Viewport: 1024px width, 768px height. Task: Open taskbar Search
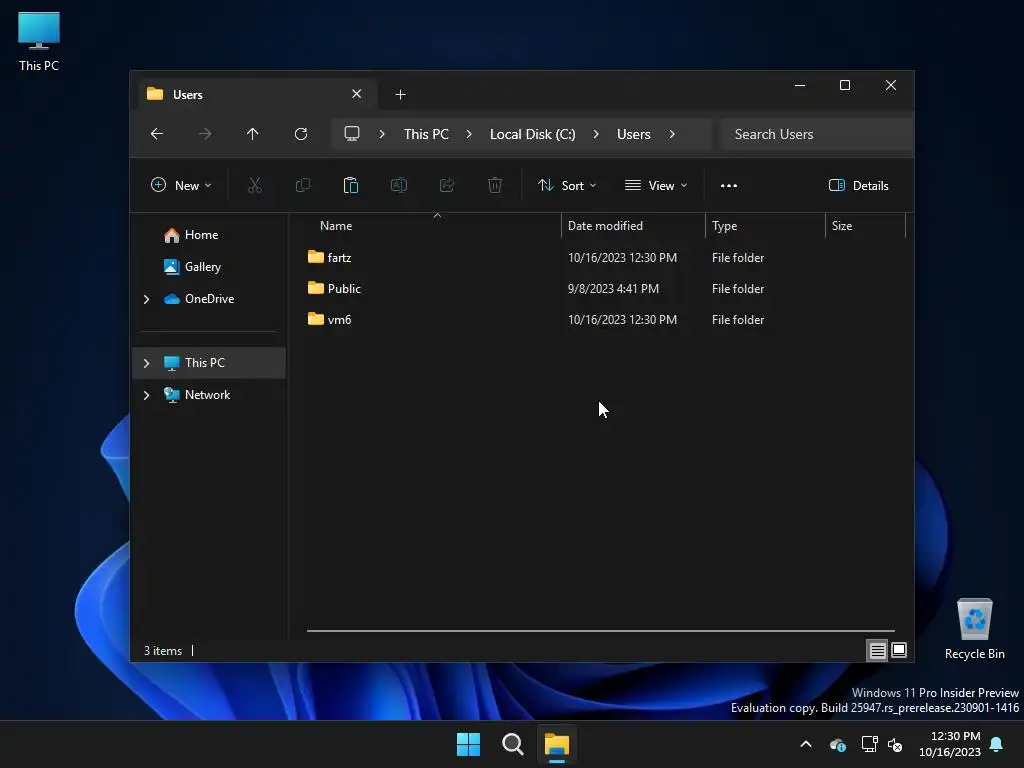[513, 744]
